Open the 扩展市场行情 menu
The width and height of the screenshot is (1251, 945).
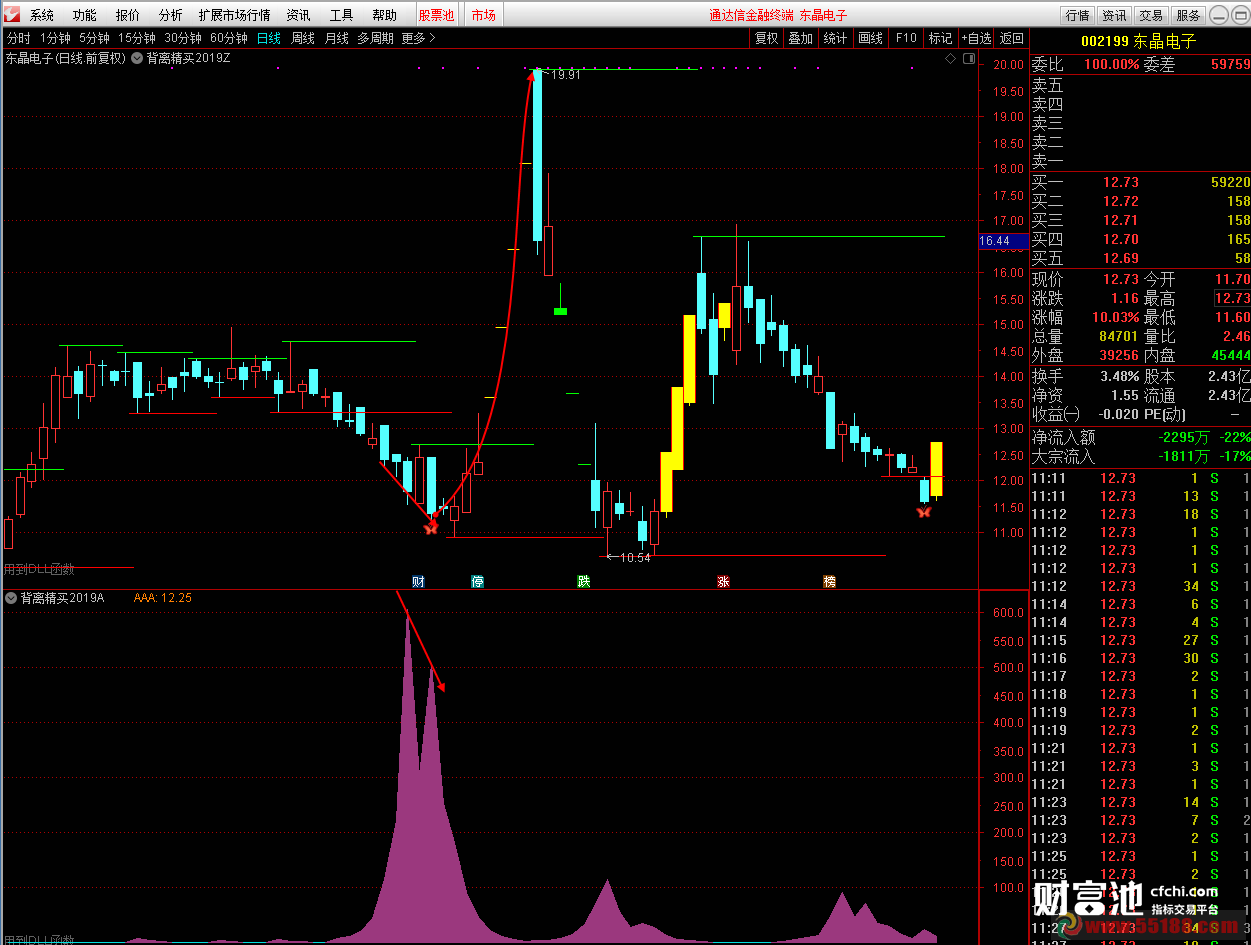pos(235,15)
